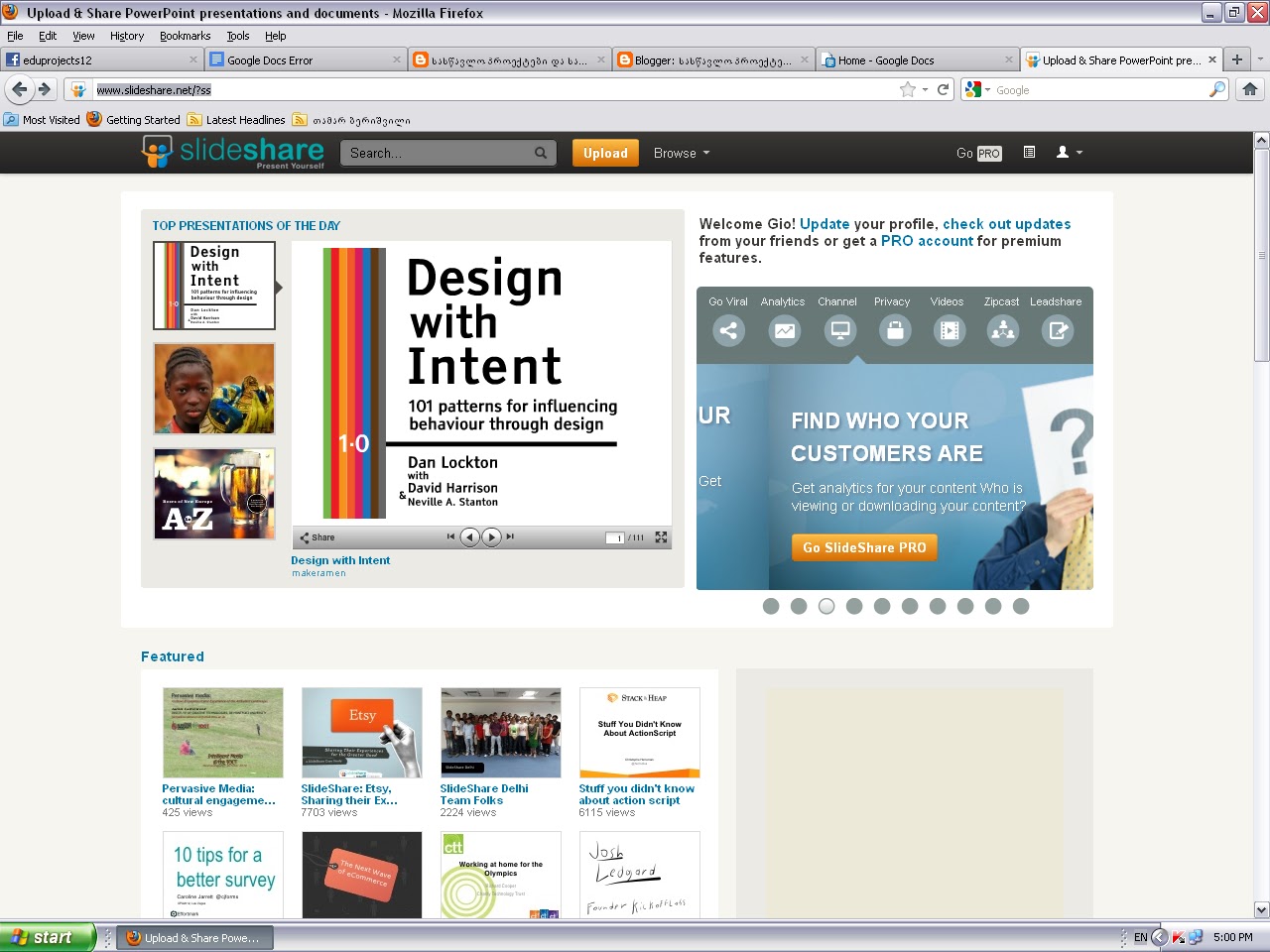
Task: Open the Firefox home page icon
Action: (x=1250, y=89)
